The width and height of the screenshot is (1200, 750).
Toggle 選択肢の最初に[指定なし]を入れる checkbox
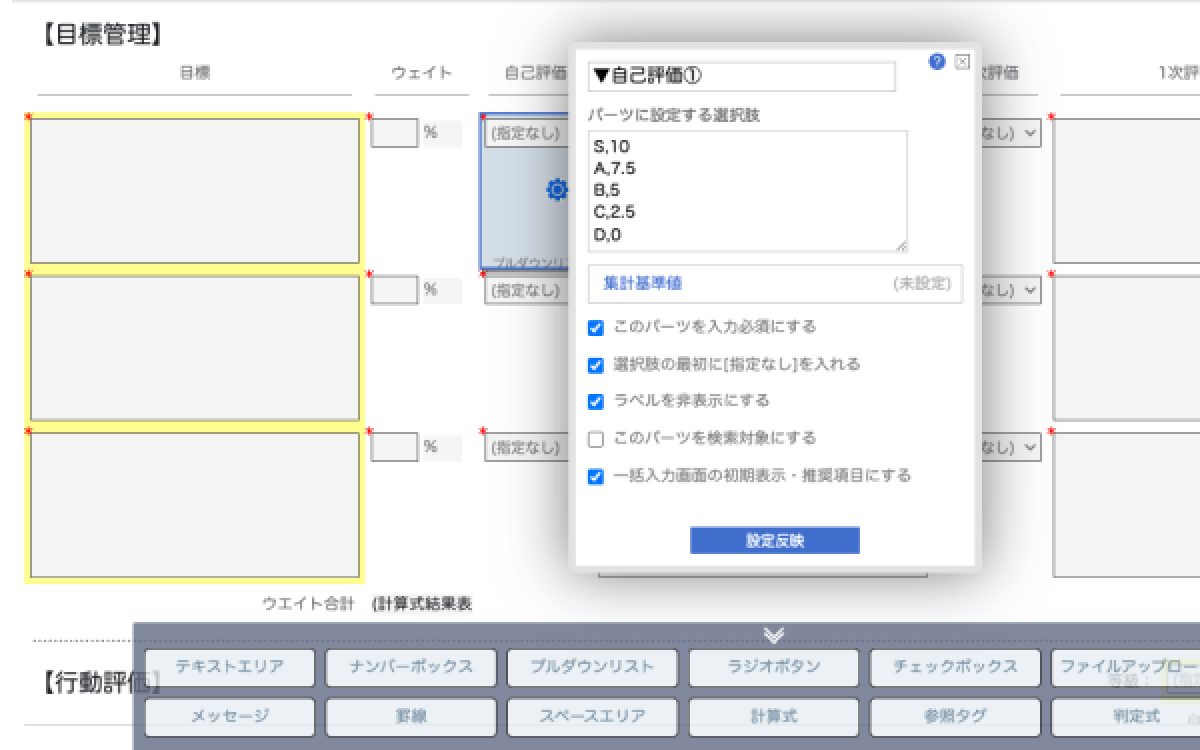[596, 365]
